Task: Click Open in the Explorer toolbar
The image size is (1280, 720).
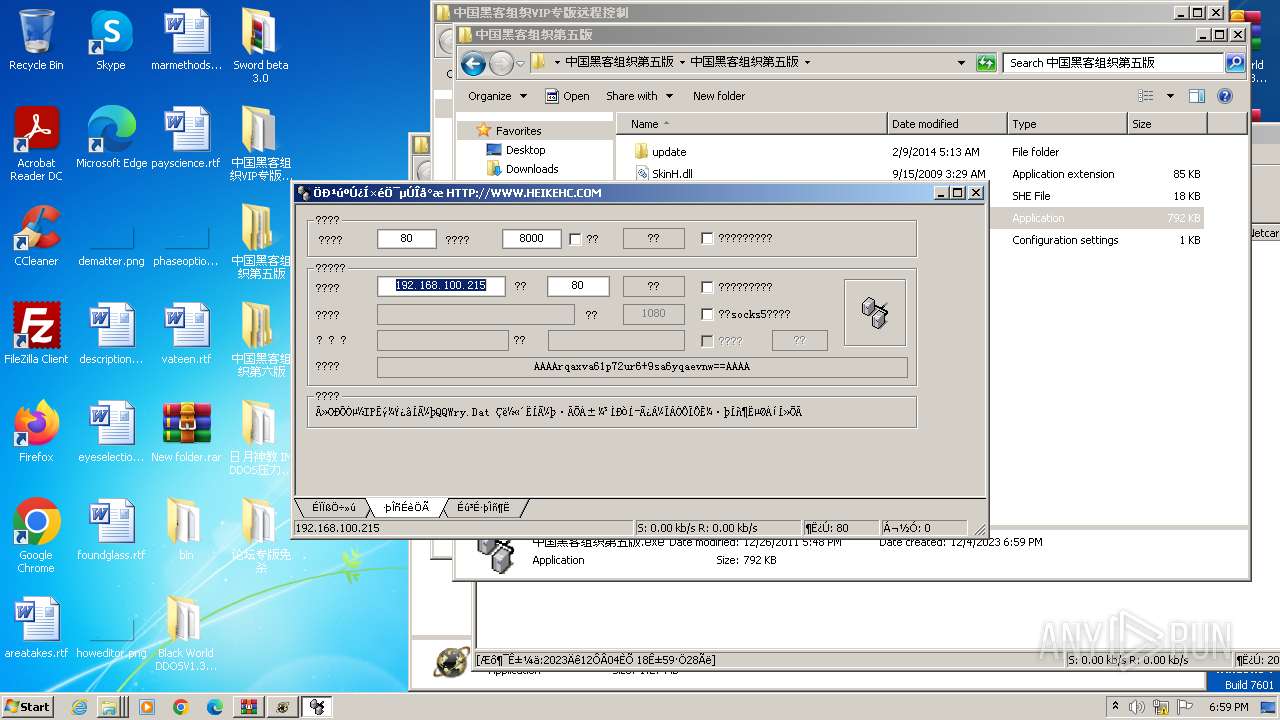Action: 567,96
